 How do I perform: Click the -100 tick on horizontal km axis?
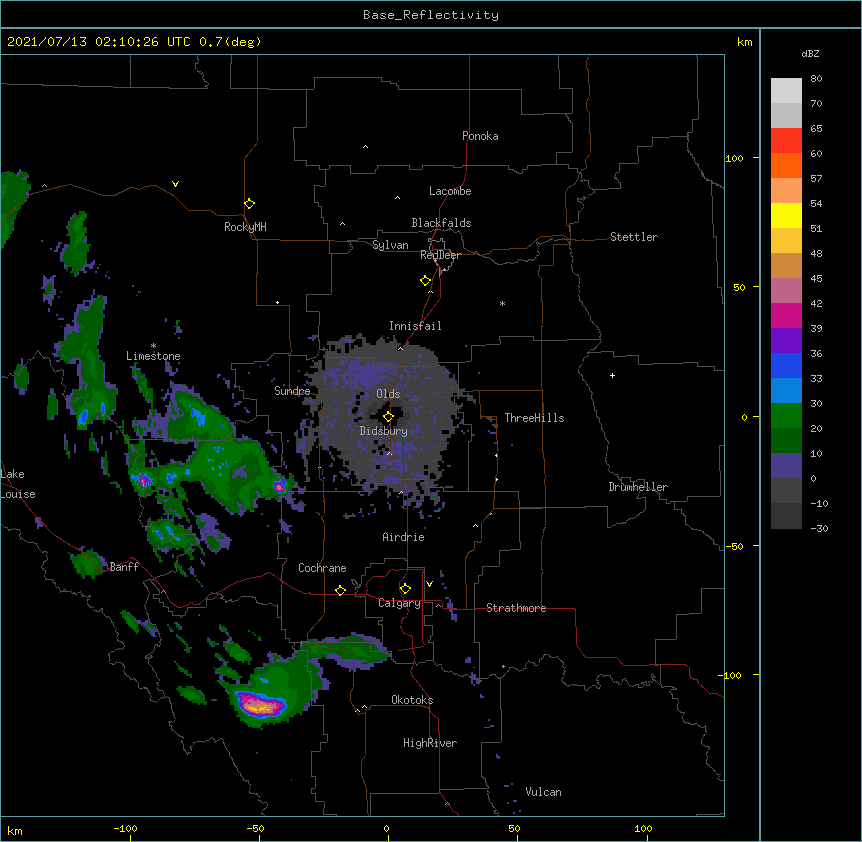(125, 828)
